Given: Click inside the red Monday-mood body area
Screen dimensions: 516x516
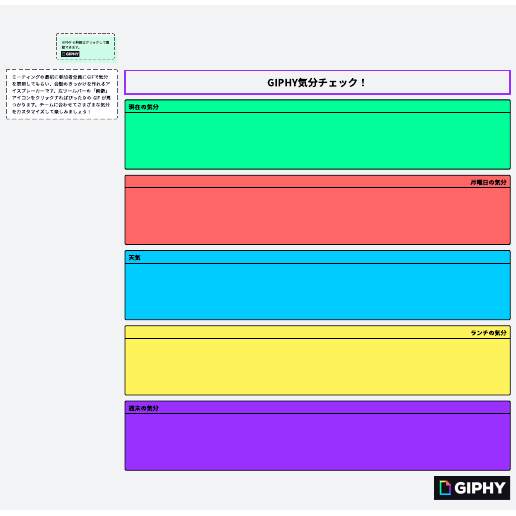Looking at the screenshot, I should coord(317,216).
